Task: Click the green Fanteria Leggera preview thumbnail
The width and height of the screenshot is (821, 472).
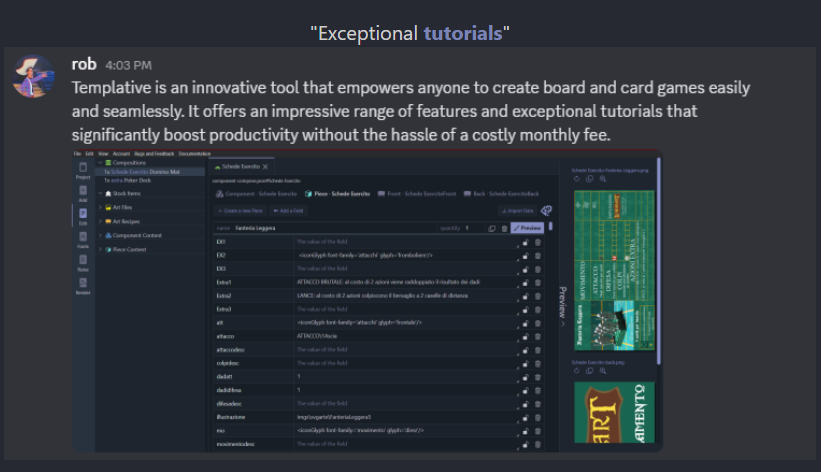Action: pos(614,270)
